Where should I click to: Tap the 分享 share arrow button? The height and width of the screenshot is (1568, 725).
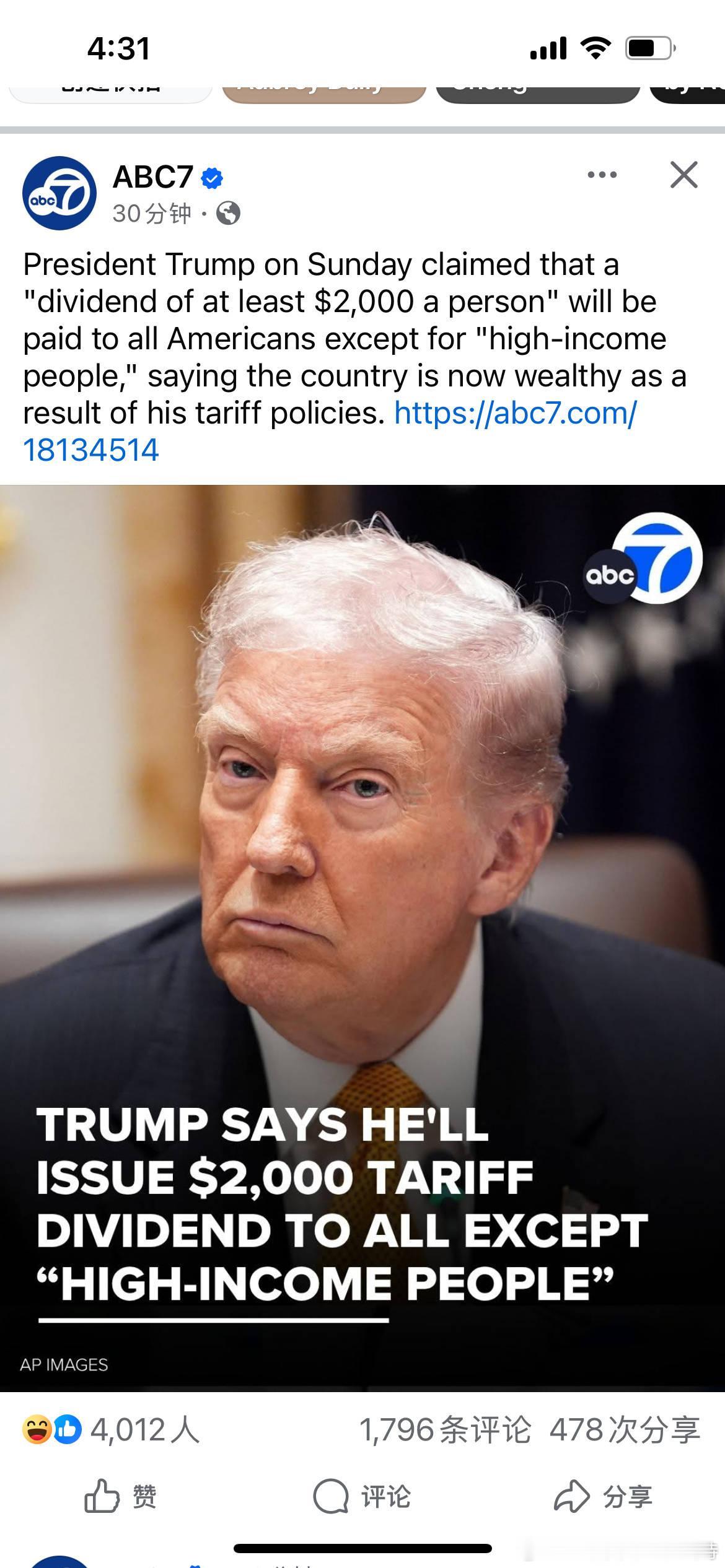[603, 1496]
